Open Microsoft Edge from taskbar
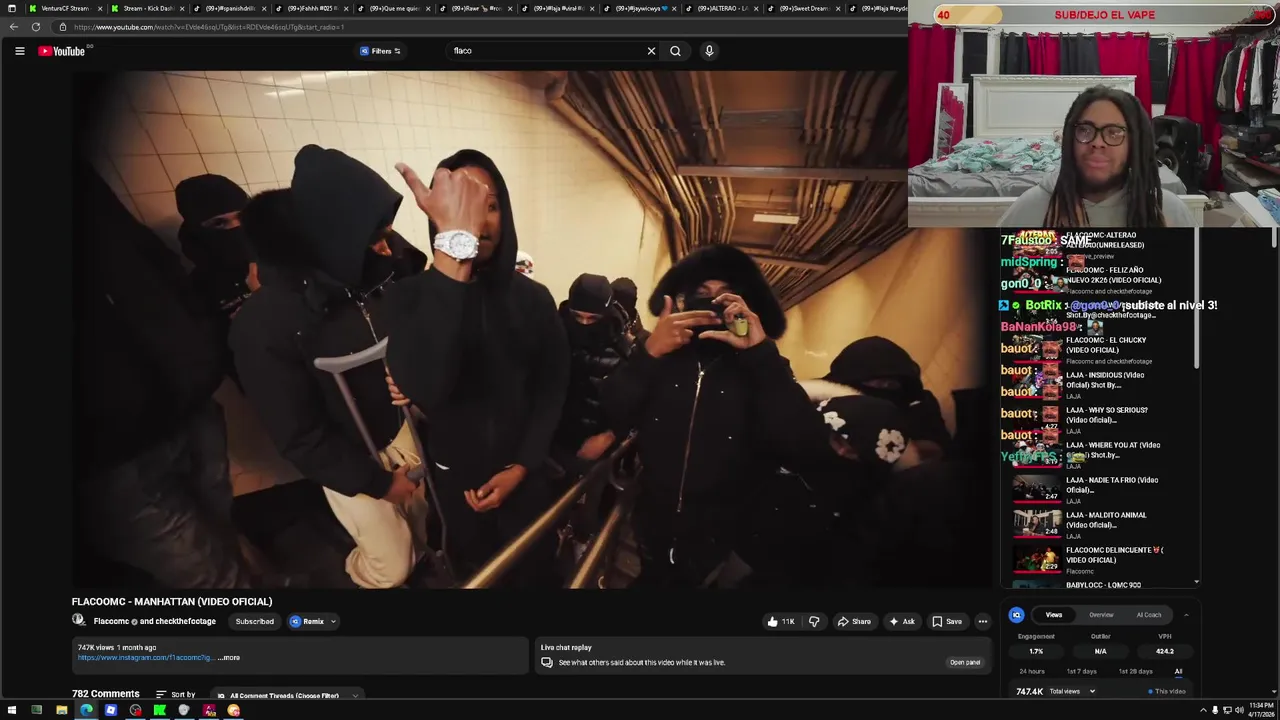1280x720 pixels. [x=86, y=710]
